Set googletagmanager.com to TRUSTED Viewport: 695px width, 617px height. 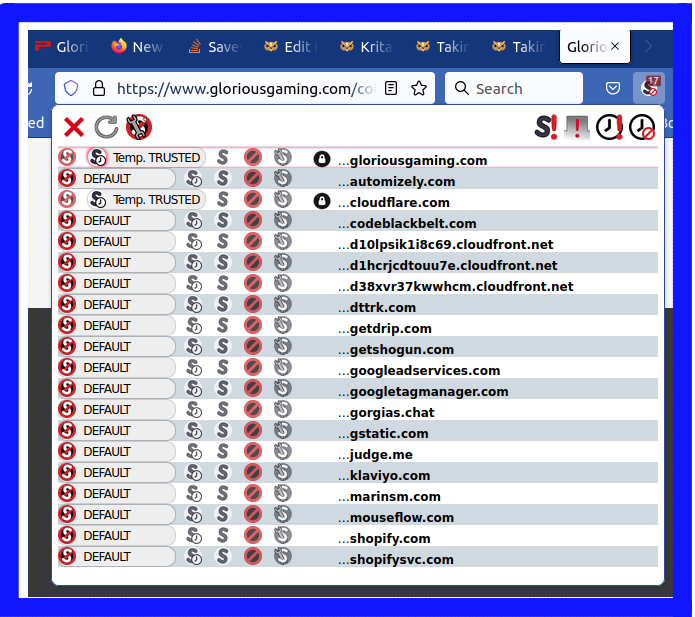click(223, 389)
